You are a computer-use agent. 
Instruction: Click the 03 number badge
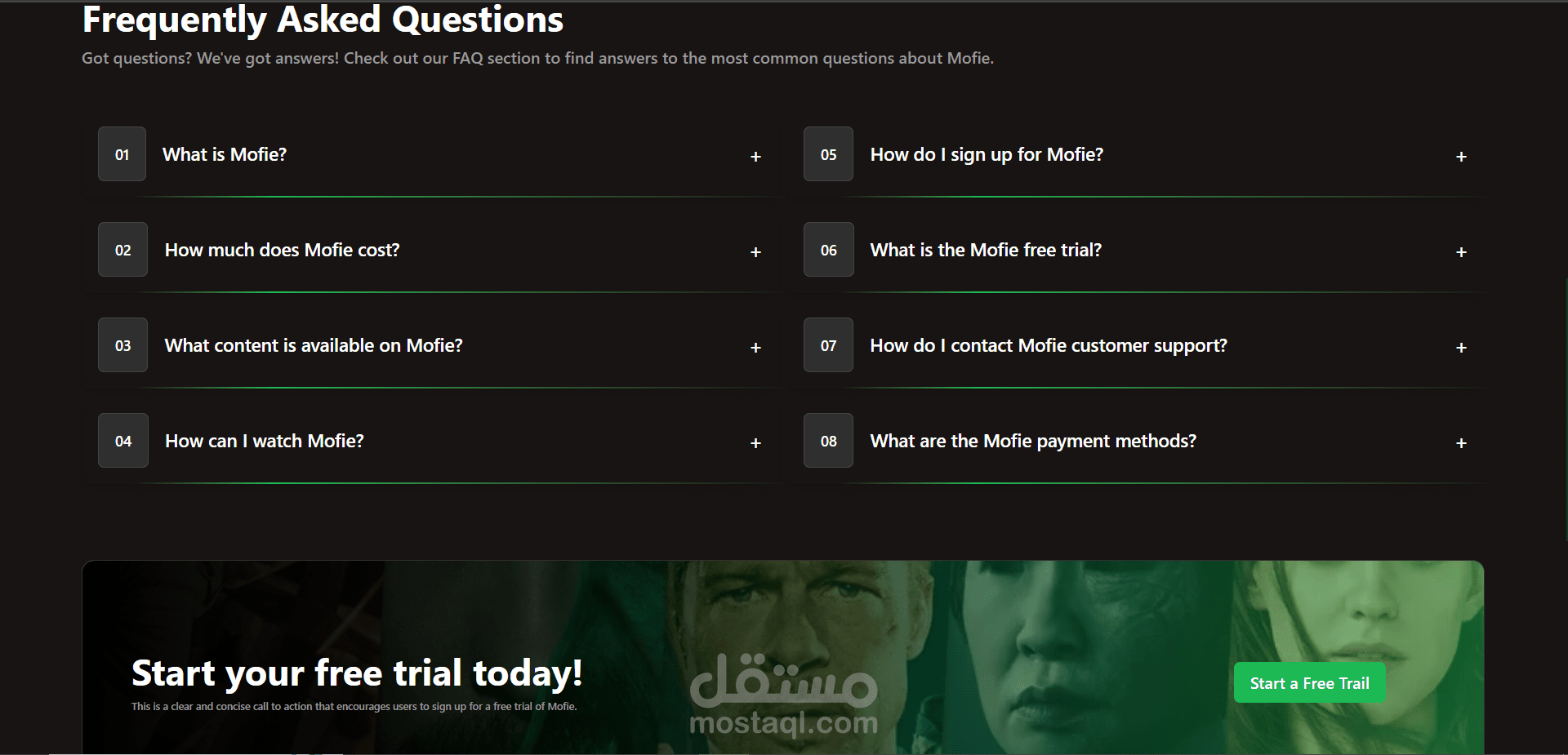point(122,345)
